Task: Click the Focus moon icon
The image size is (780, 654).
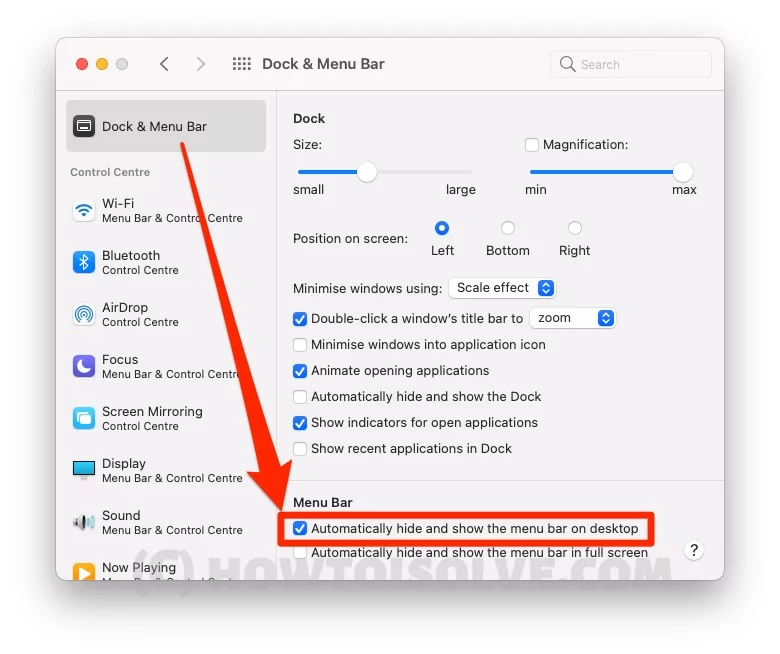Action: 84,367
